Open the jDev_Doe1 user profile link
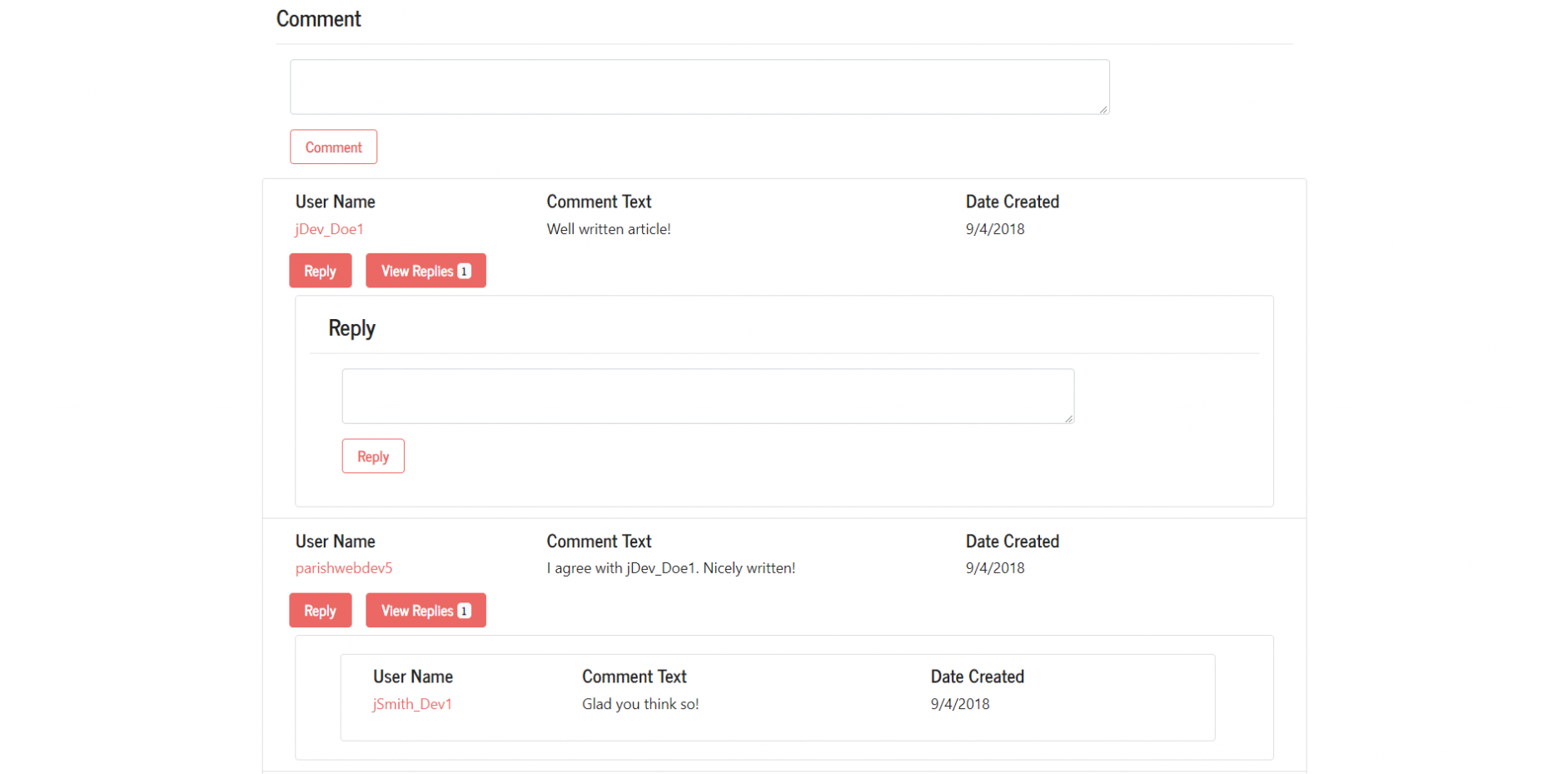The width and height of the screenshot is (1568, 774). pos(329,229)
